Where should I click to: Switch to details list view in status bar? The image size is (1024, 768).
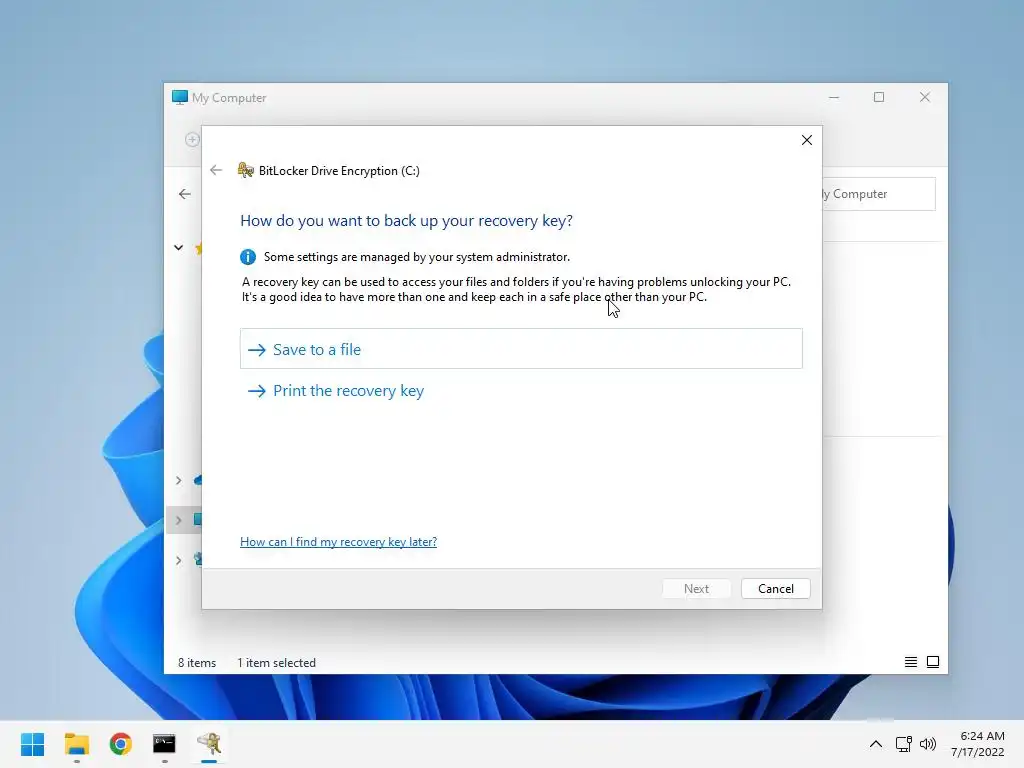[910, 662]
